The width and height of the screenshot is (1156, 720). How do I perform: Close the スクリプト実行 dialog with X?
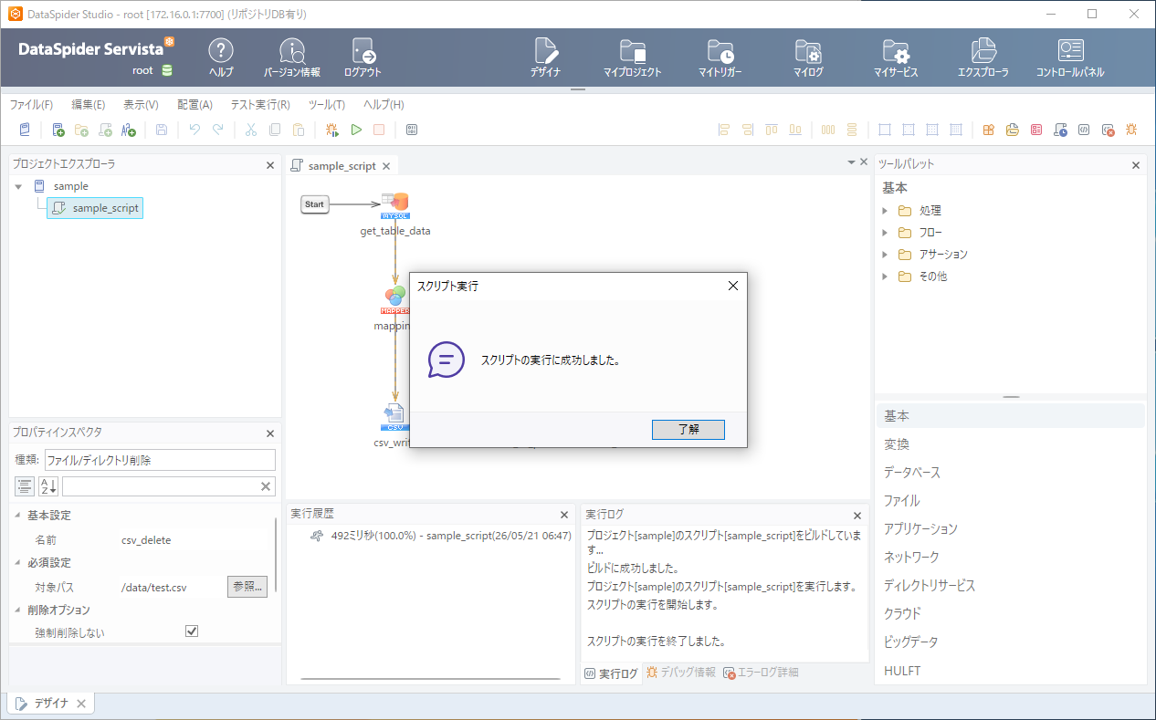[x=733, y=286]
